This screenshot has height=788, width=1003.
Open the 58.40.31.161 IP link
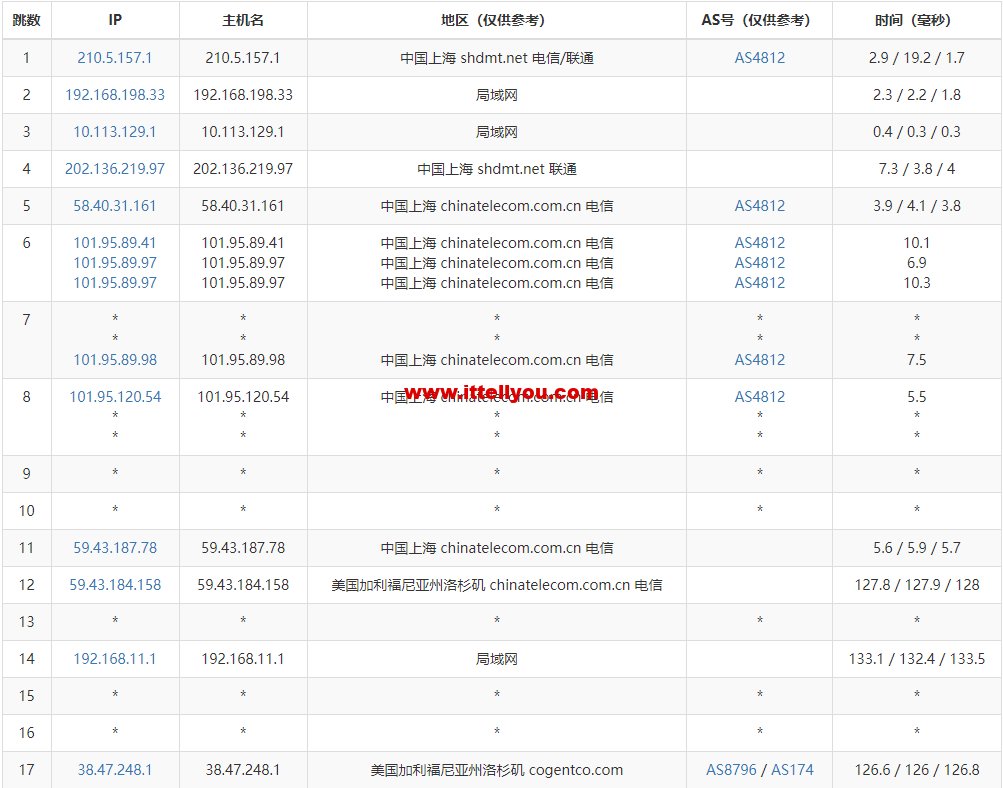tap(115, 206)
